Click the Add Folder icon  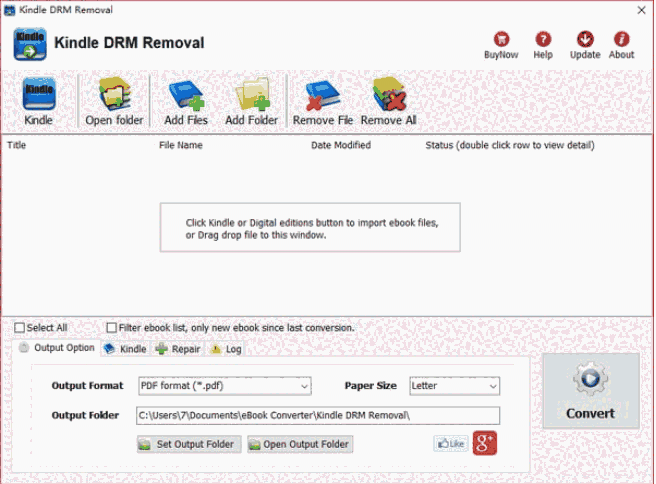click(252, 95)
